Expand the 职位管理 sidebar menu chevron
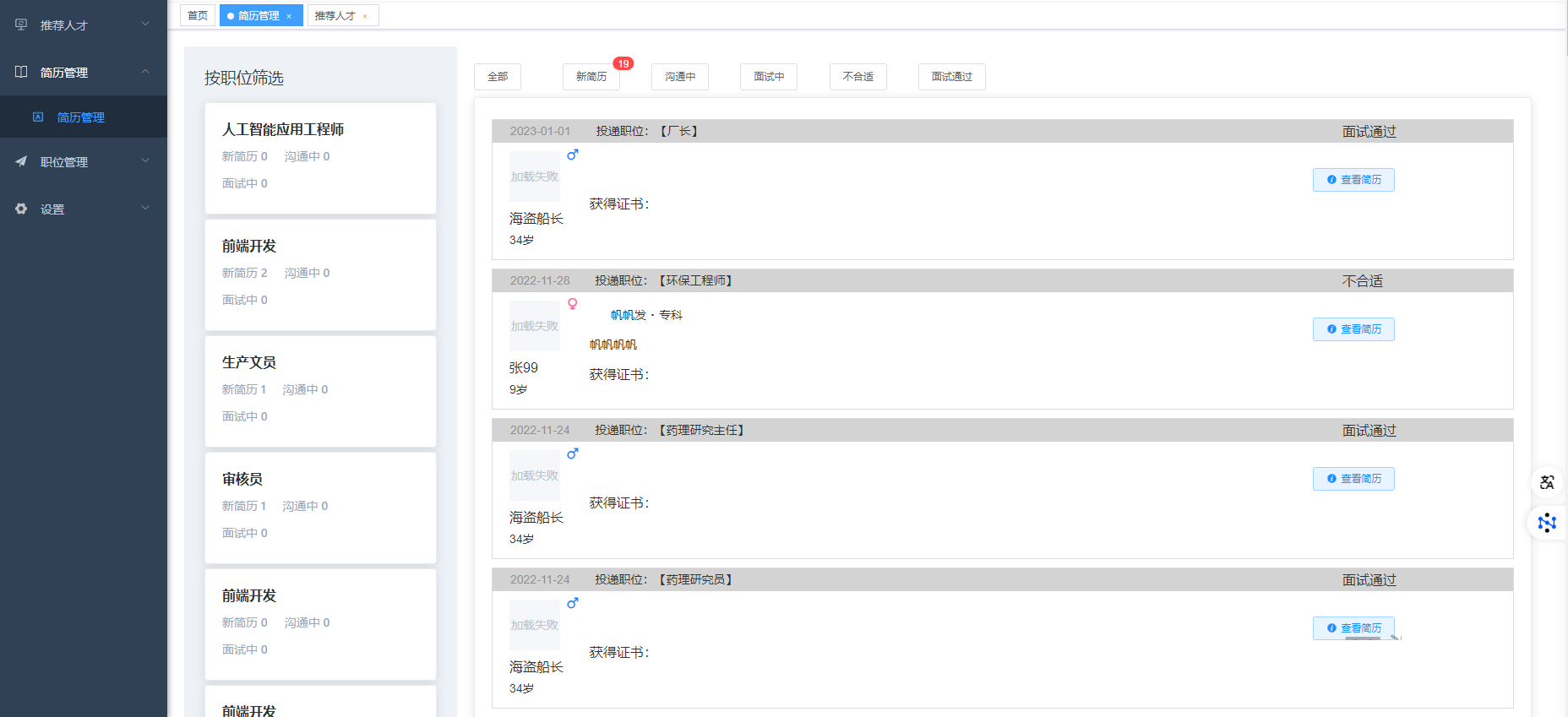This screenshot has height=717, width=1568. (x=145, y=161)
